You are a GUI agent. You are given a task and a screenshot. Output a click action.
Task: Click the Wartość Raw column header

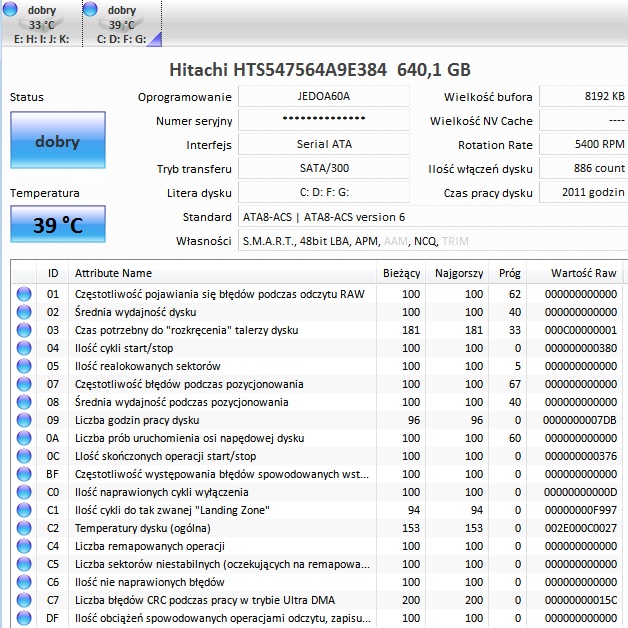575,273
